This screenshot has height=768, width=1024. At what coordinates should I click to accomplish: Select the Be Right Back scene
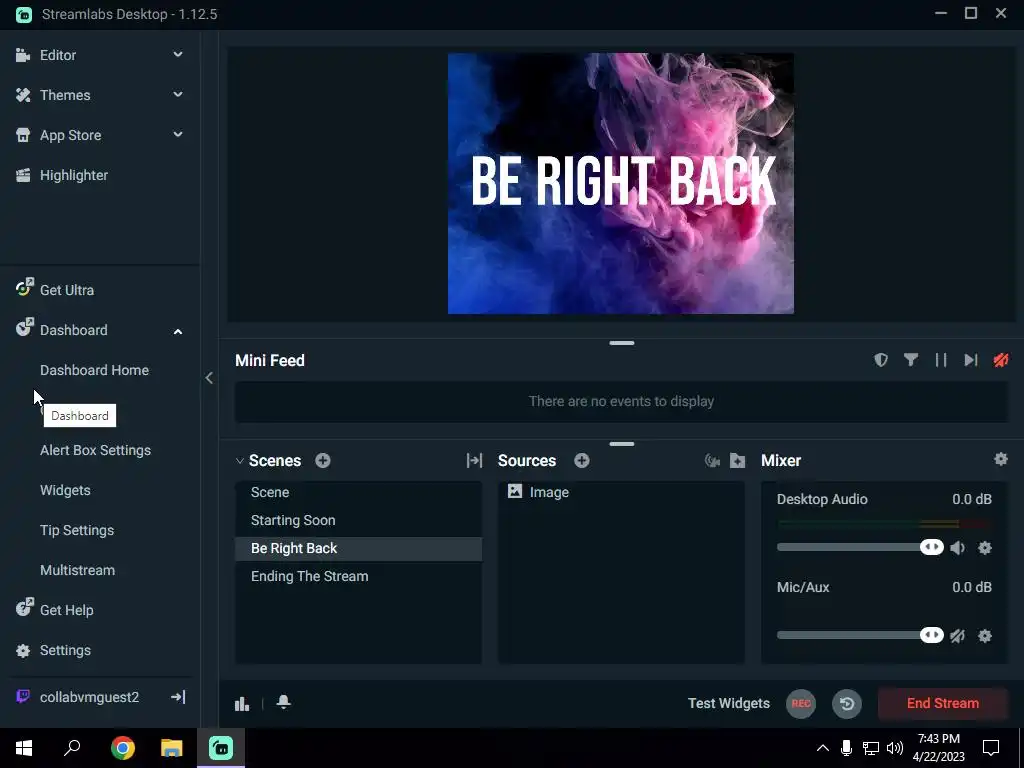(x=359, y=549)
